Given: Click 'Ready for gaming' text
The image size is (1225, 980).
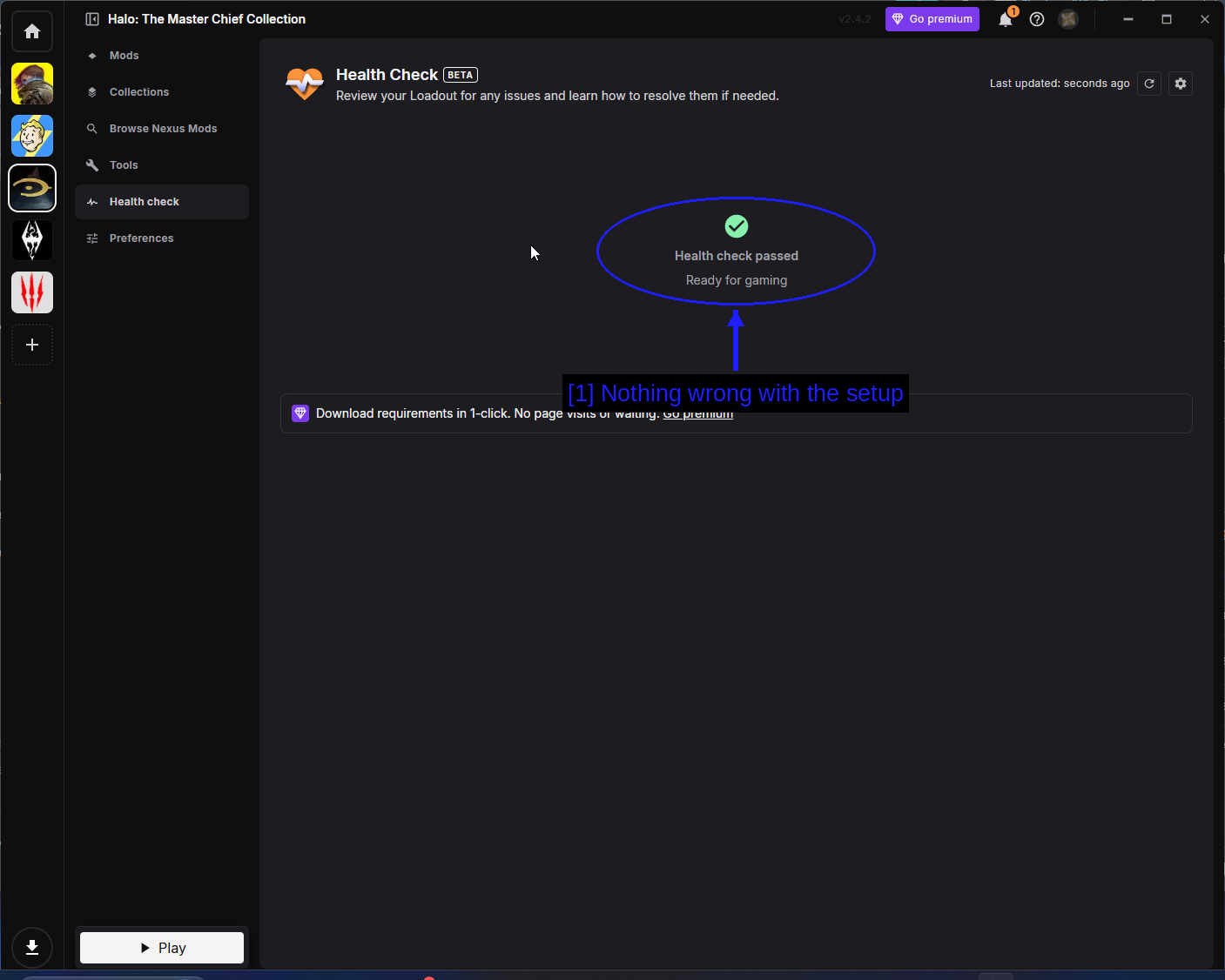Looking at the screenshot, I should (x=737, y=280).
